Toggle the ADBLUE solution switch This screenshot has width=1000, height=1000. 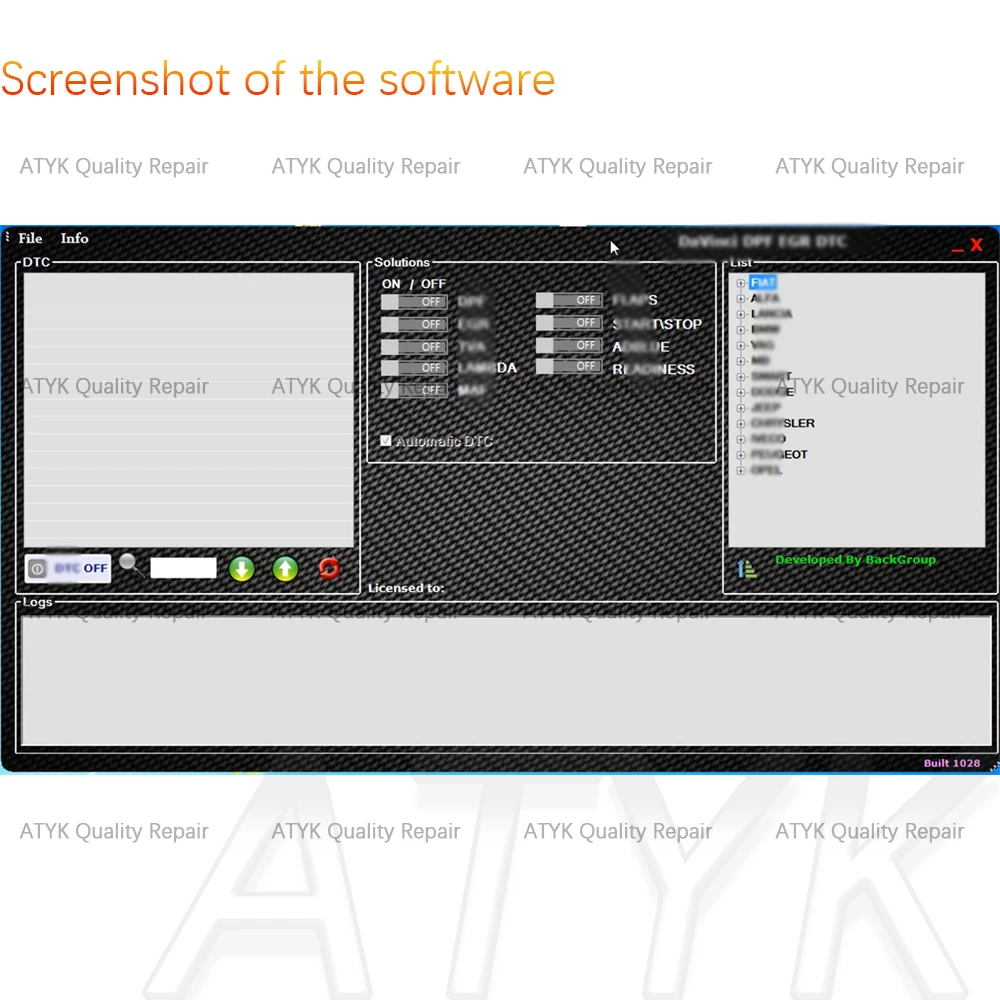(x=569, y=345)
